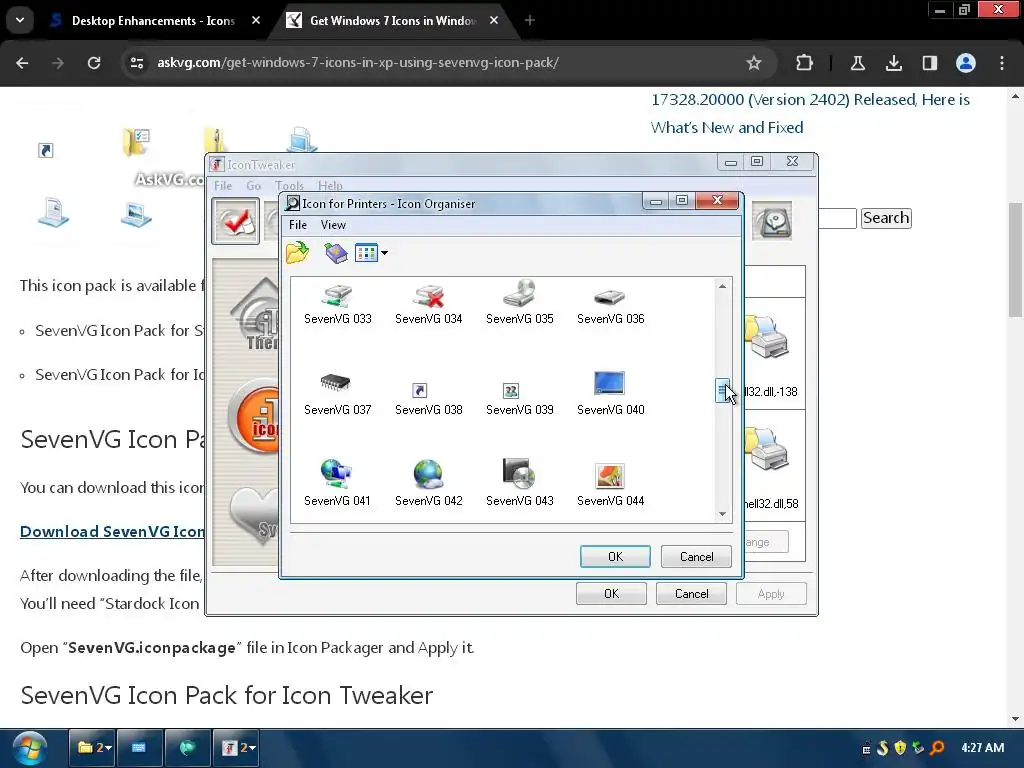The width and height of the screenshot is (1024, 768).
Task: Open the browser profile avatar
Action: click(x=966, y=63)
